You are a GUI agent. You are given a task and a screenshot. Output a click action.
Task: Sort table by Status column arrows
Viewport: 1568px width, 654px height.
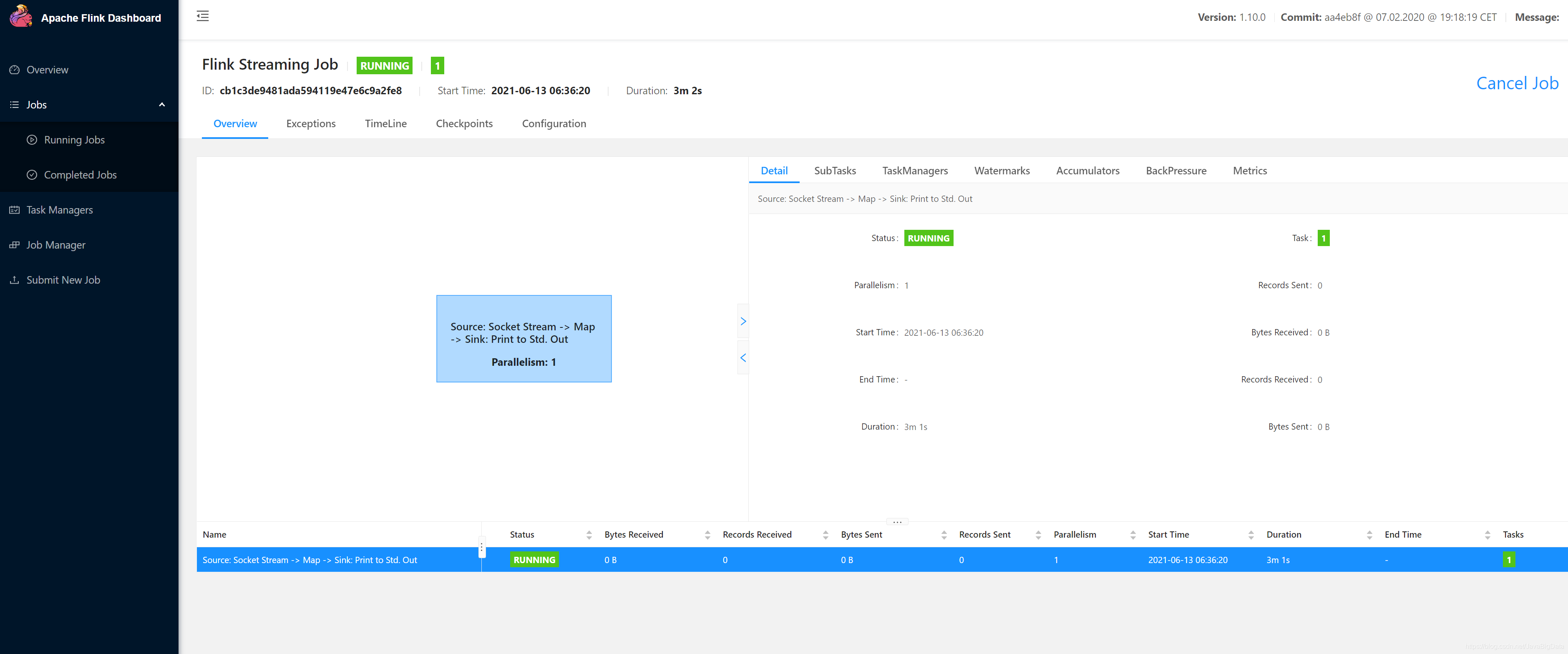click(x=589, y=535)
